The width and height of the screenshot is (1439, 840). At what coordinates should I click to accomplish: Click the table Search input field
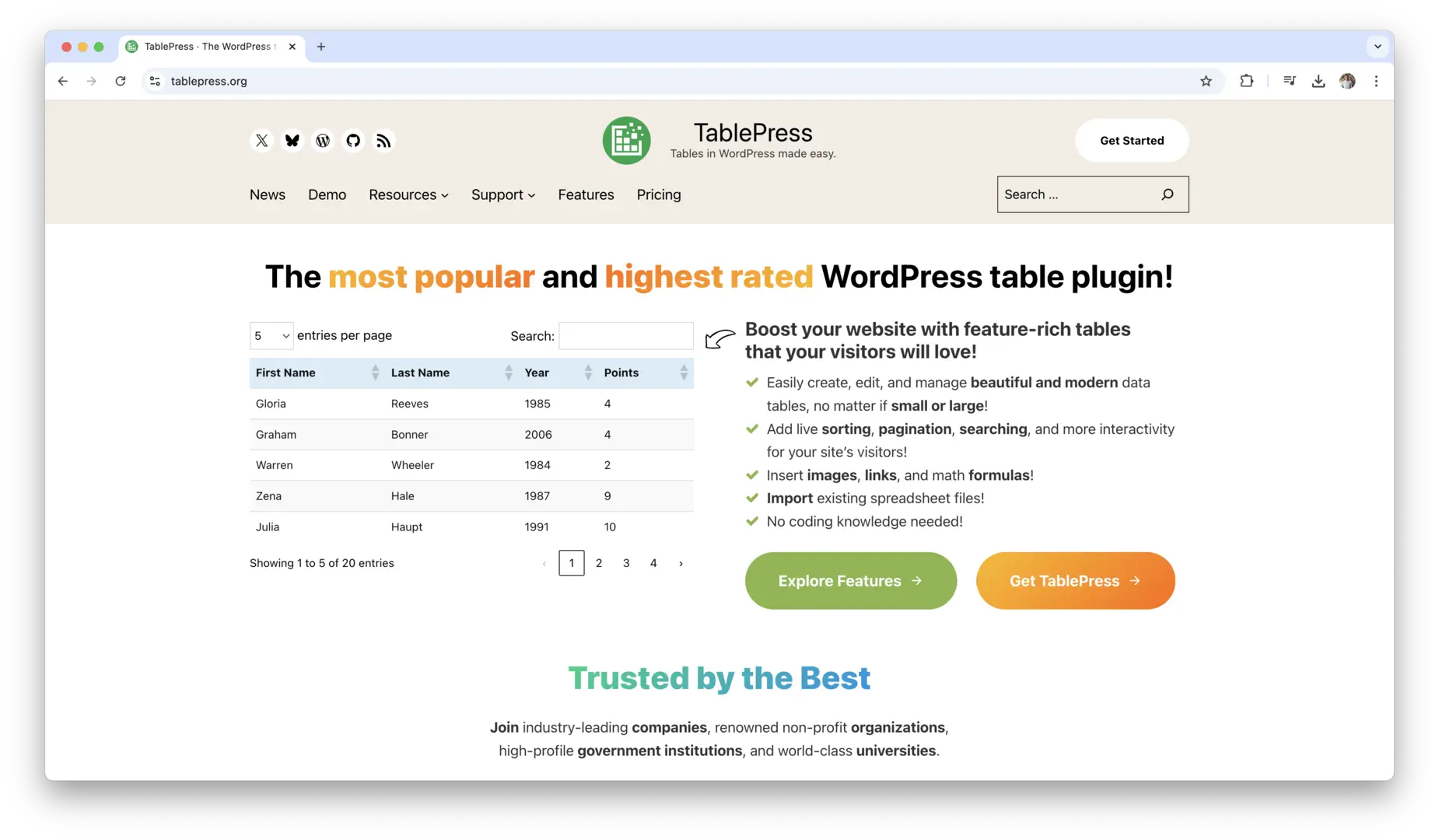[x=626, y=336]
